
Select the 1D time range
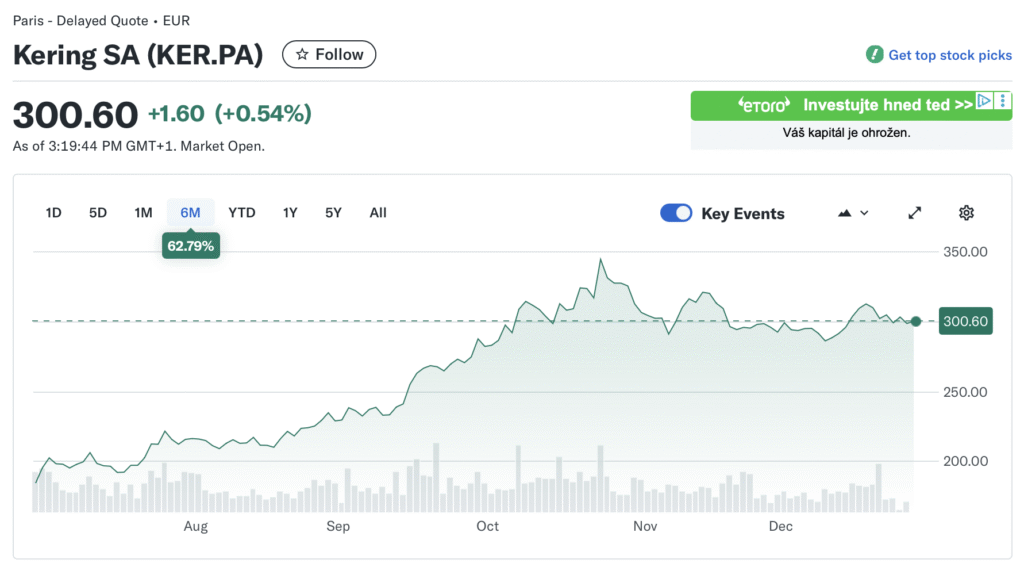click(x=54, y=213)
